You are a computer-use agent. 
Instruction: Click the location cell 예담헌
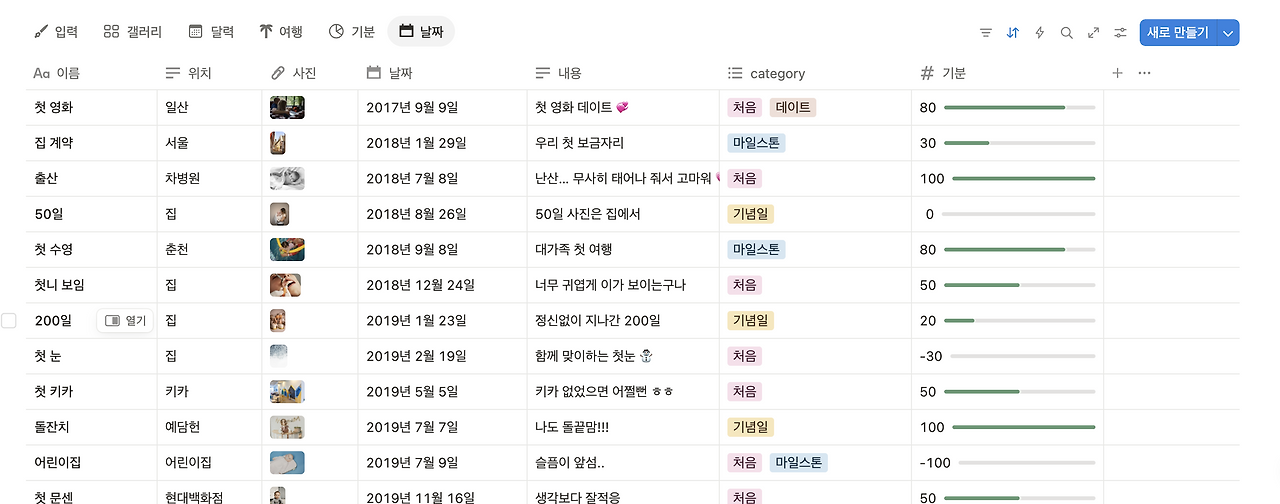tap(209, 427)
